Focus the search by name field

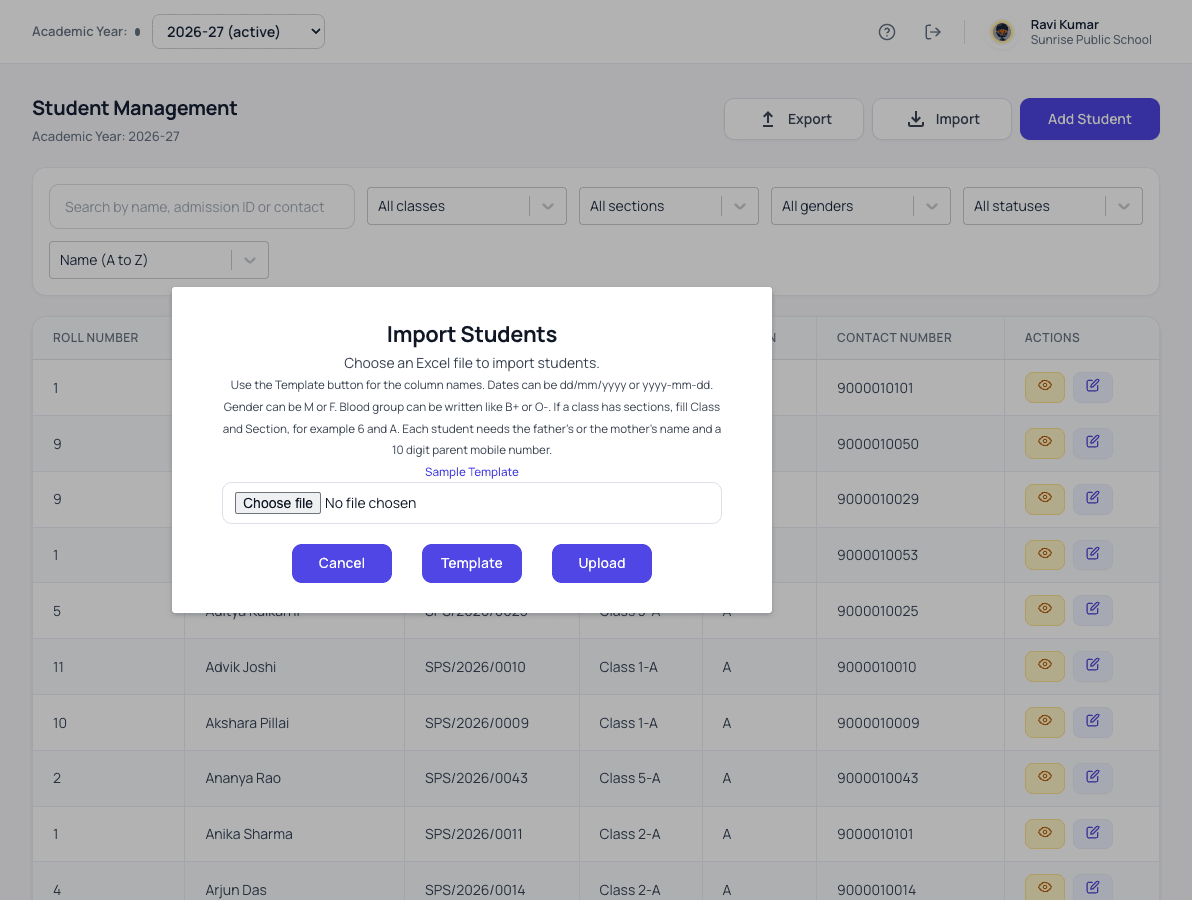pos(201,207)
